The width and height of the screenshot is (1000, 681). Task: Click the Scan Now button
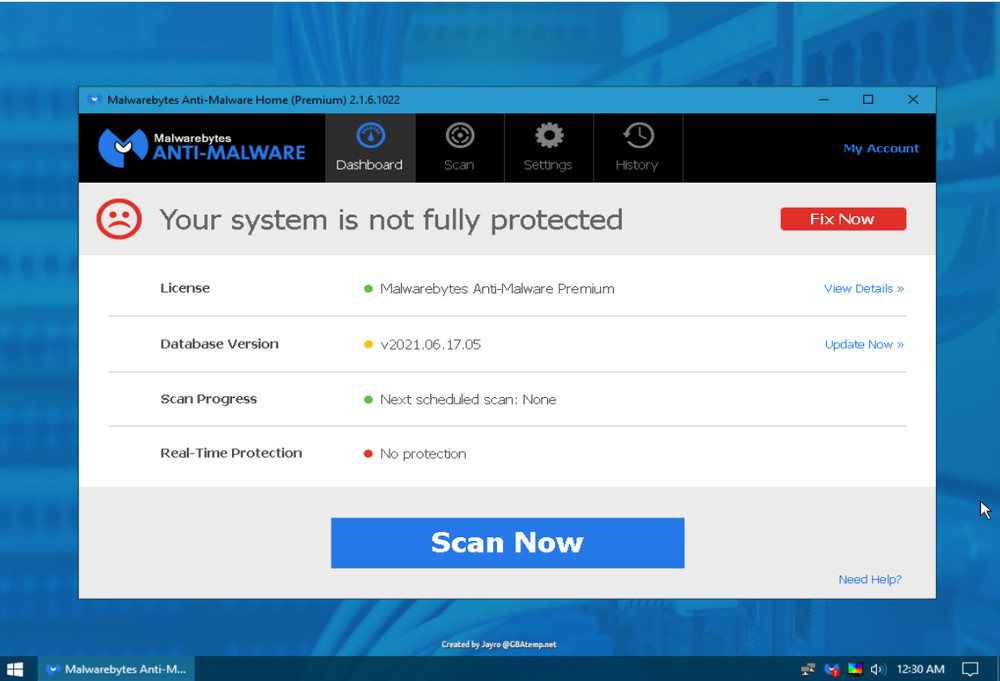pos(507,542)
